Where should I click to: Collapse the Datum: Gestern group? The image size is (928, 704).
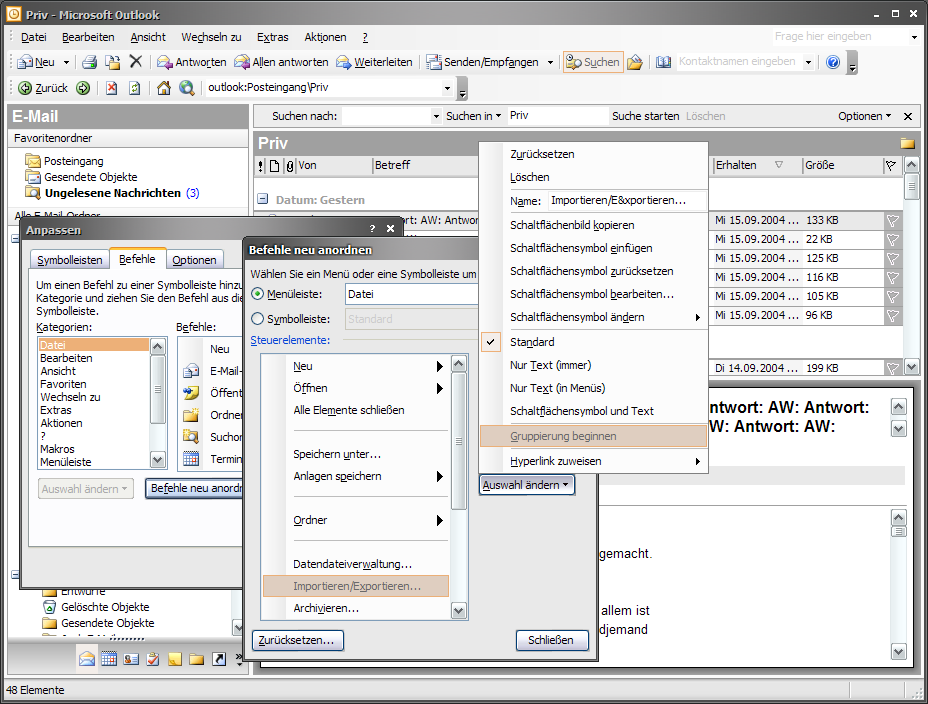tap(263, 199)
